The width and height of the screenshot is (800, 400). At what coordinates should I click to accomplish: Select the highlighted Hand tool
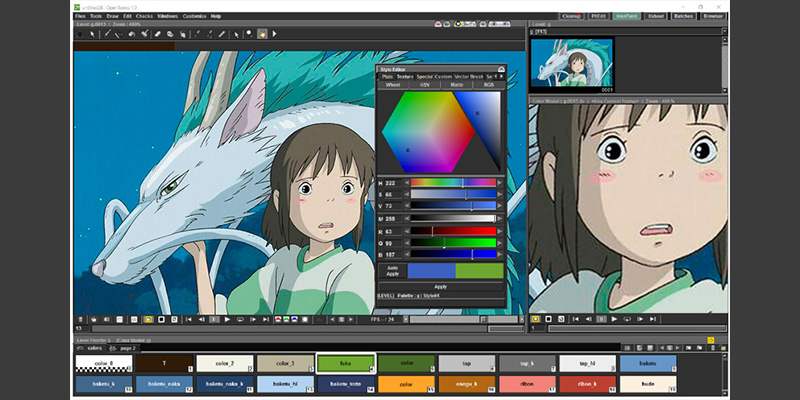click(262, 34)
